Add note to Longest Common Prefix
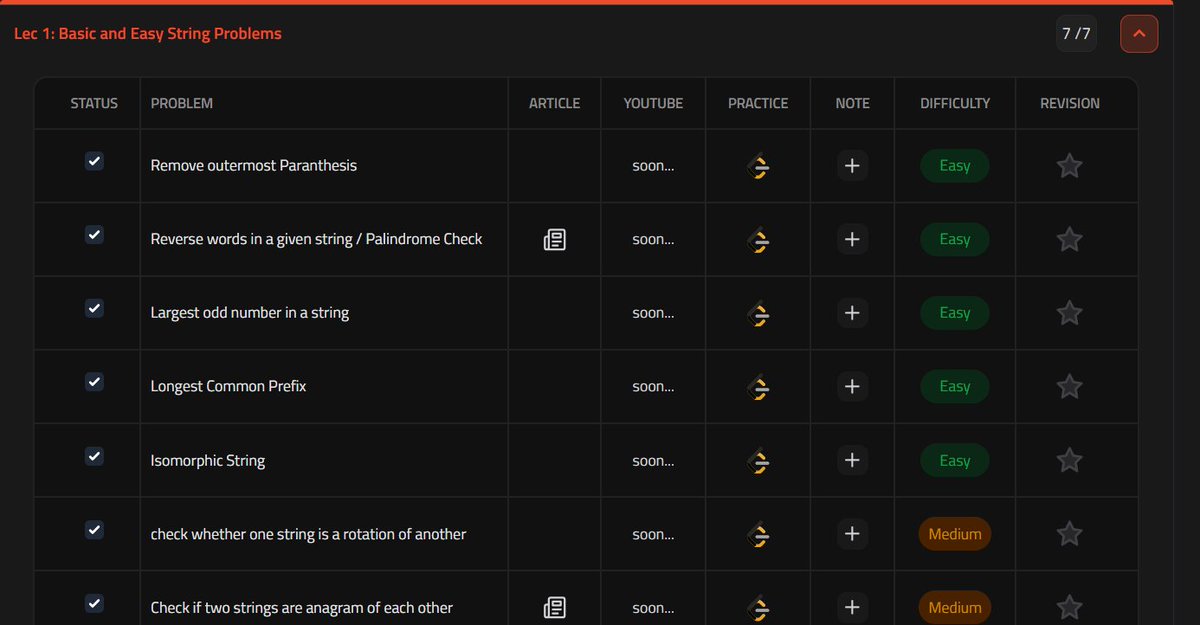 tap(852, 387)
